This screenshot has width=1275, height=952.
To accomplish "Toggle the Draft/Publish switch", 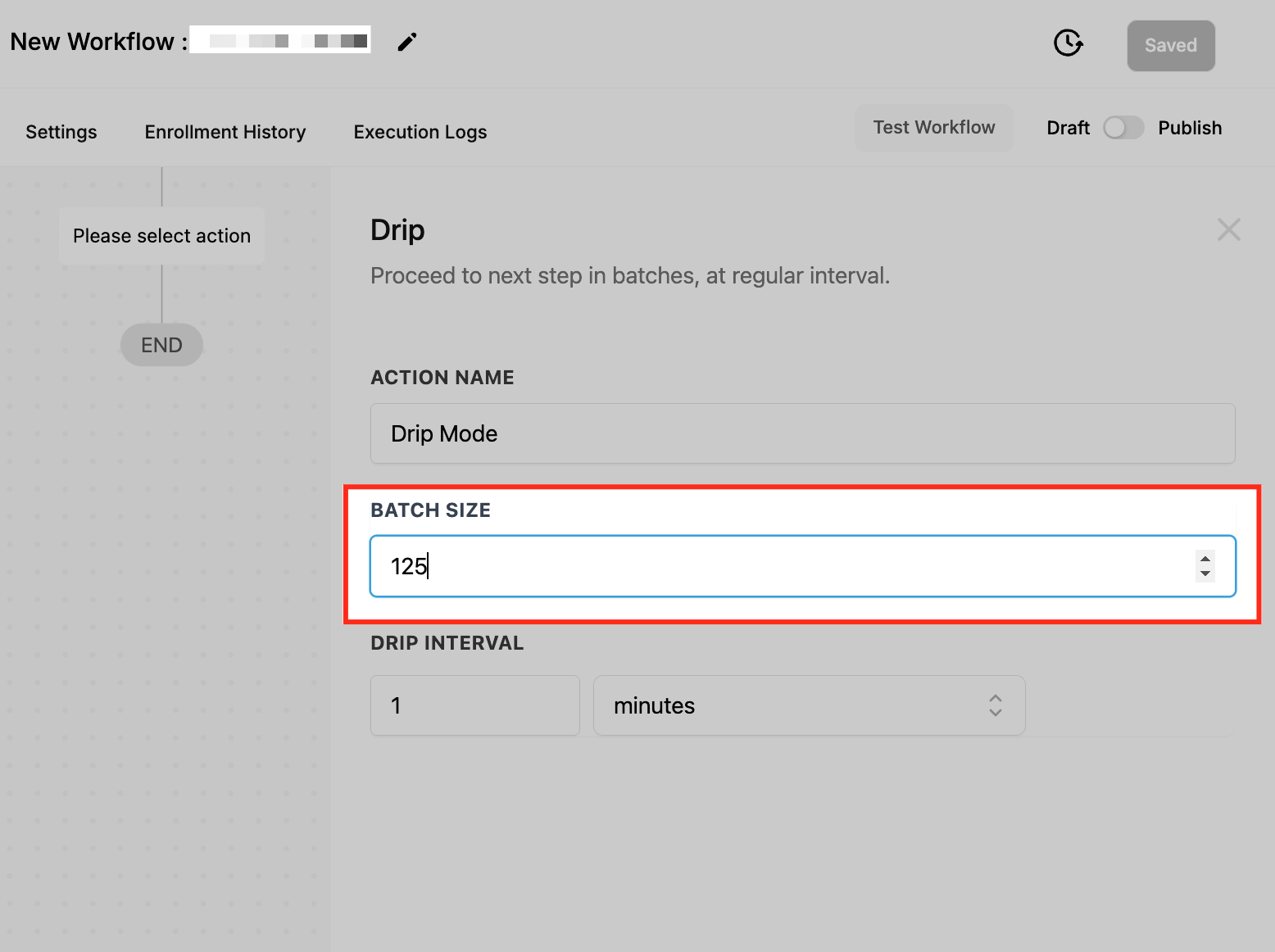I will (1123, 128).
